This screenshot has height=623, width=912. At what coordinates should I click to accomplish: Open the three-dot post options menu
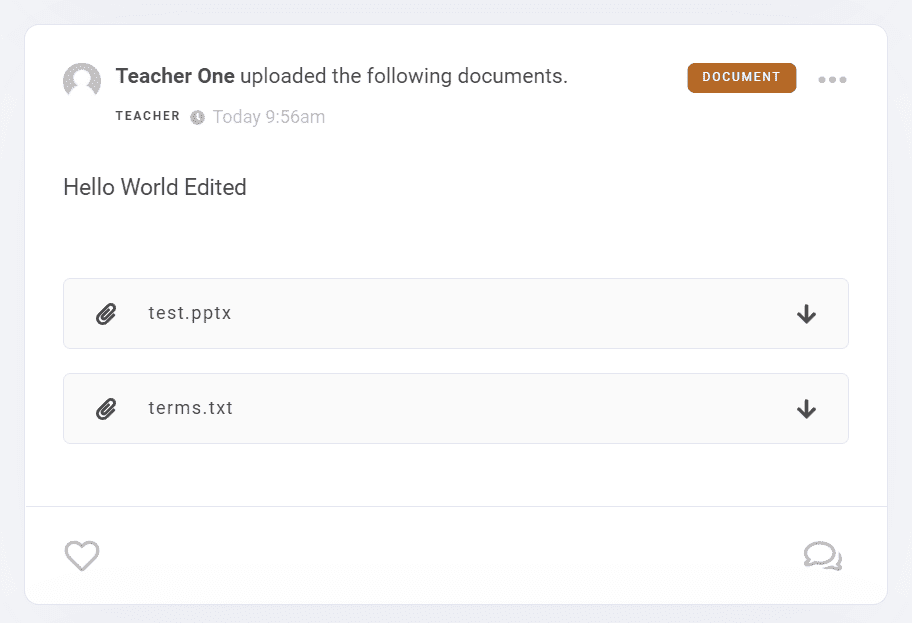click(832, 80)
